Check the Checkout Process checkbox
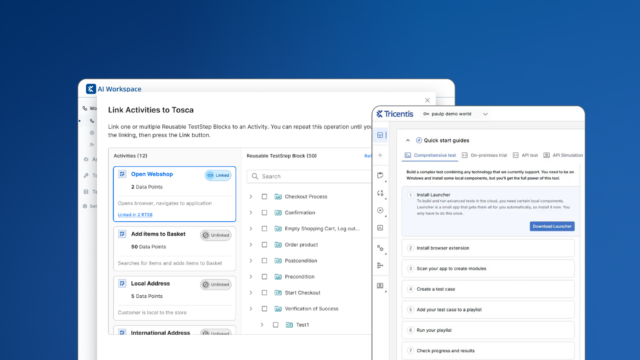The width and height of the screenshot is (640, 360). (x=264, y=197)
